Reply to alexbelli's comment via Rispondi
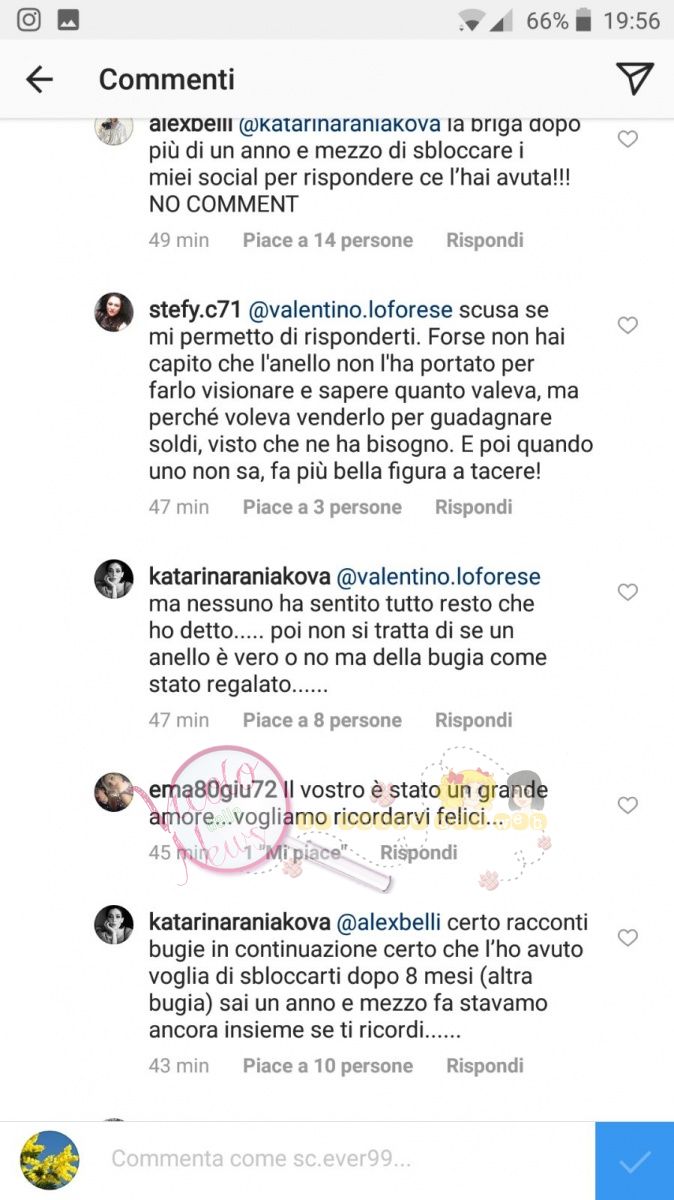674x1200 pixels. click(485, 240)
